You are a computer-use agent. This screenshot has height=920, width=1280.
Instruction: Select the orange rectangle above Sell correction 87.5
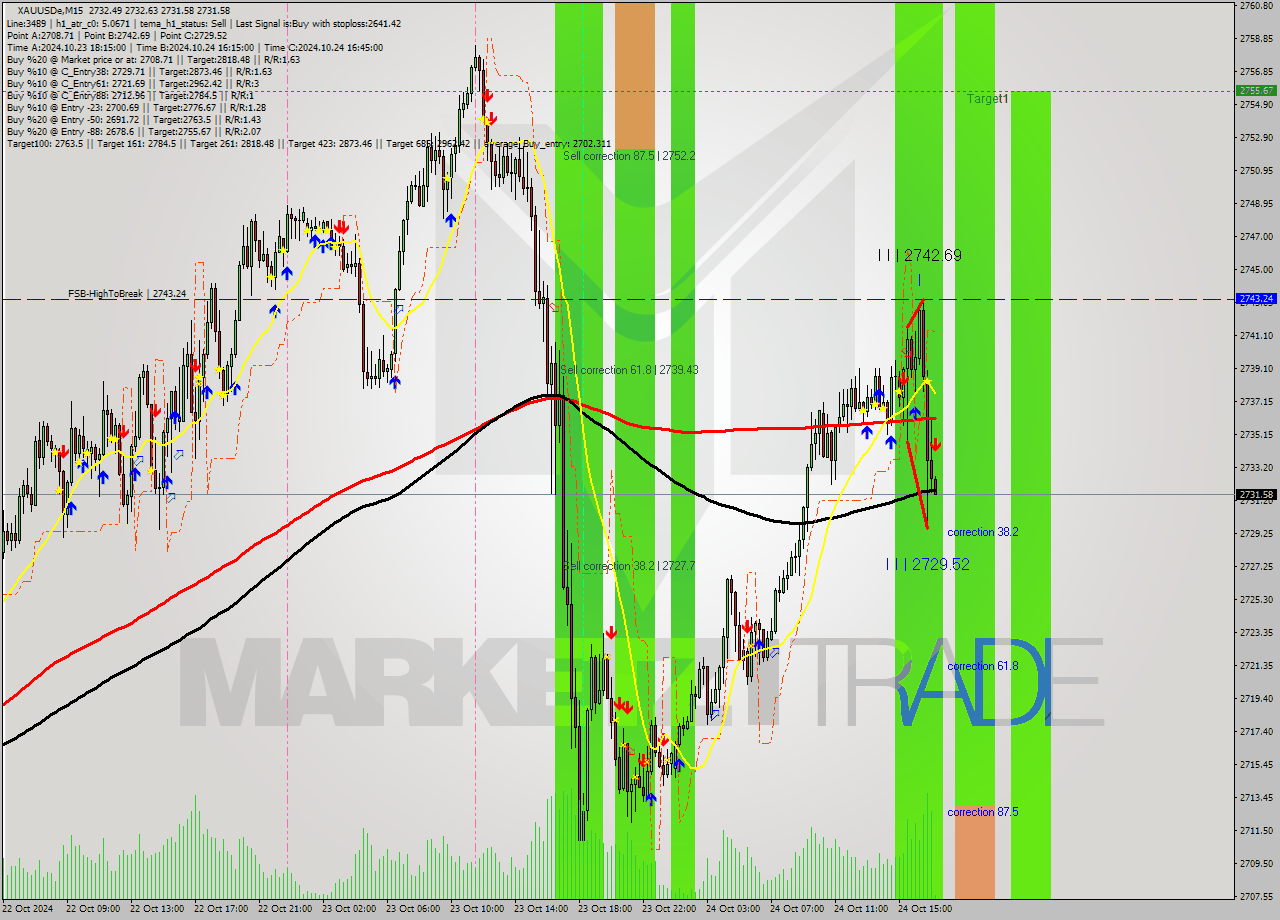pos(635,76)
